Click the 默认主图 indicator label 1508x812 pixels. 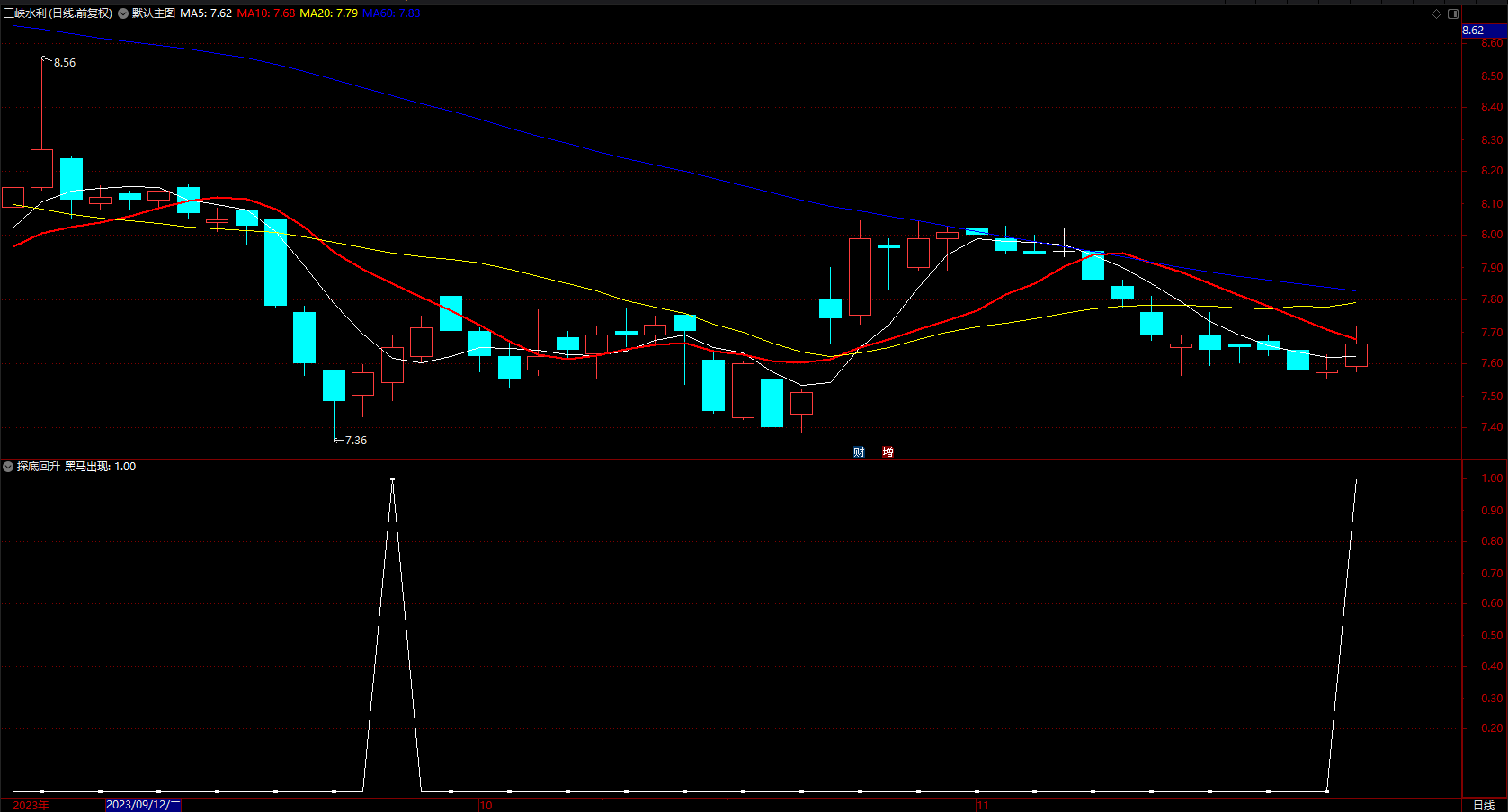point(153,13)
